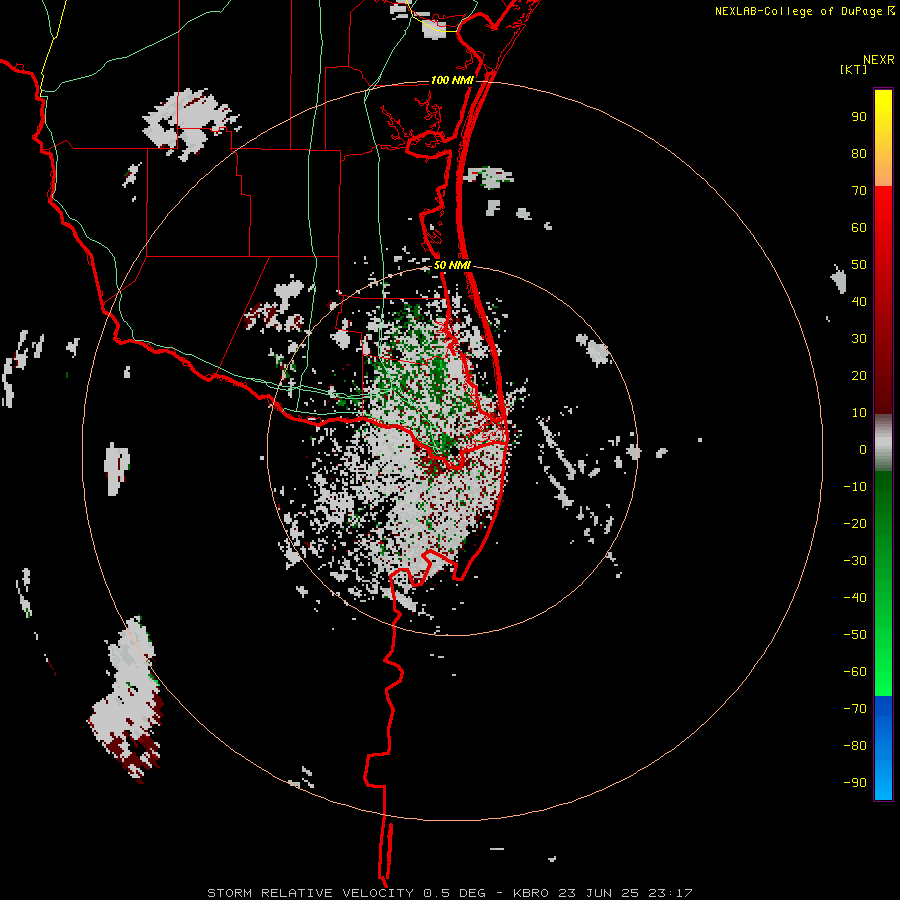Click the STORM RELATIVE VELOCITY caption text
900x900 pixels.
(x=310, y=893)
